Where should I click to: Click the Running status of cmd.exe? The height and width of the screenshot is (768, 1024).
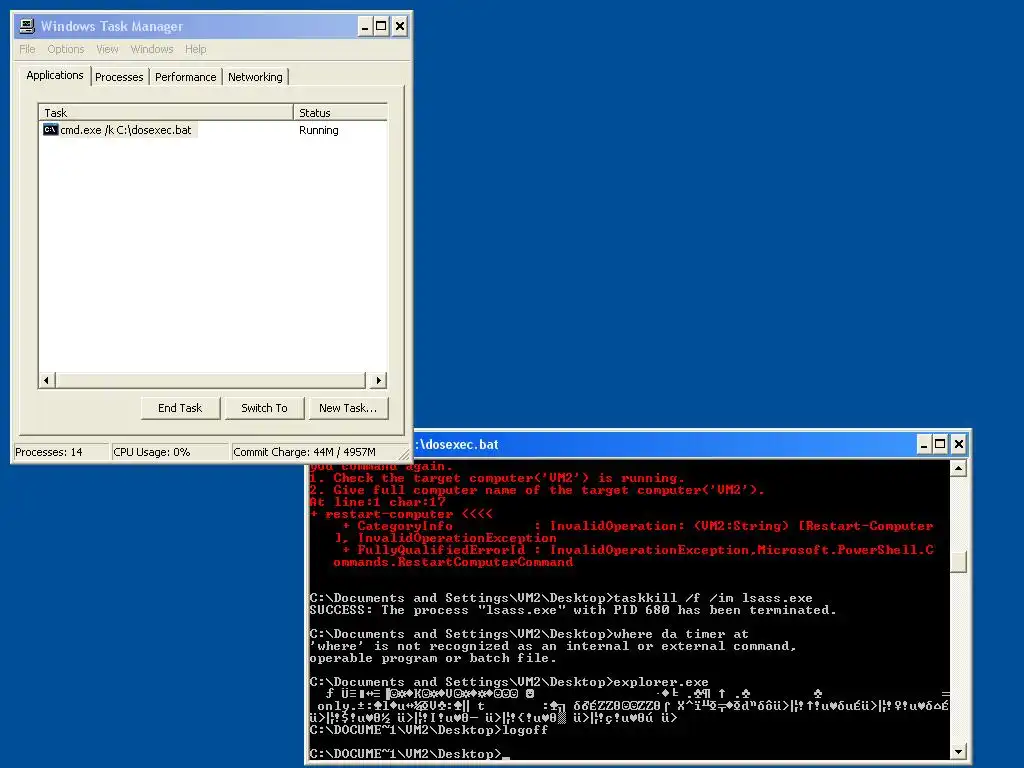(319, 130)
